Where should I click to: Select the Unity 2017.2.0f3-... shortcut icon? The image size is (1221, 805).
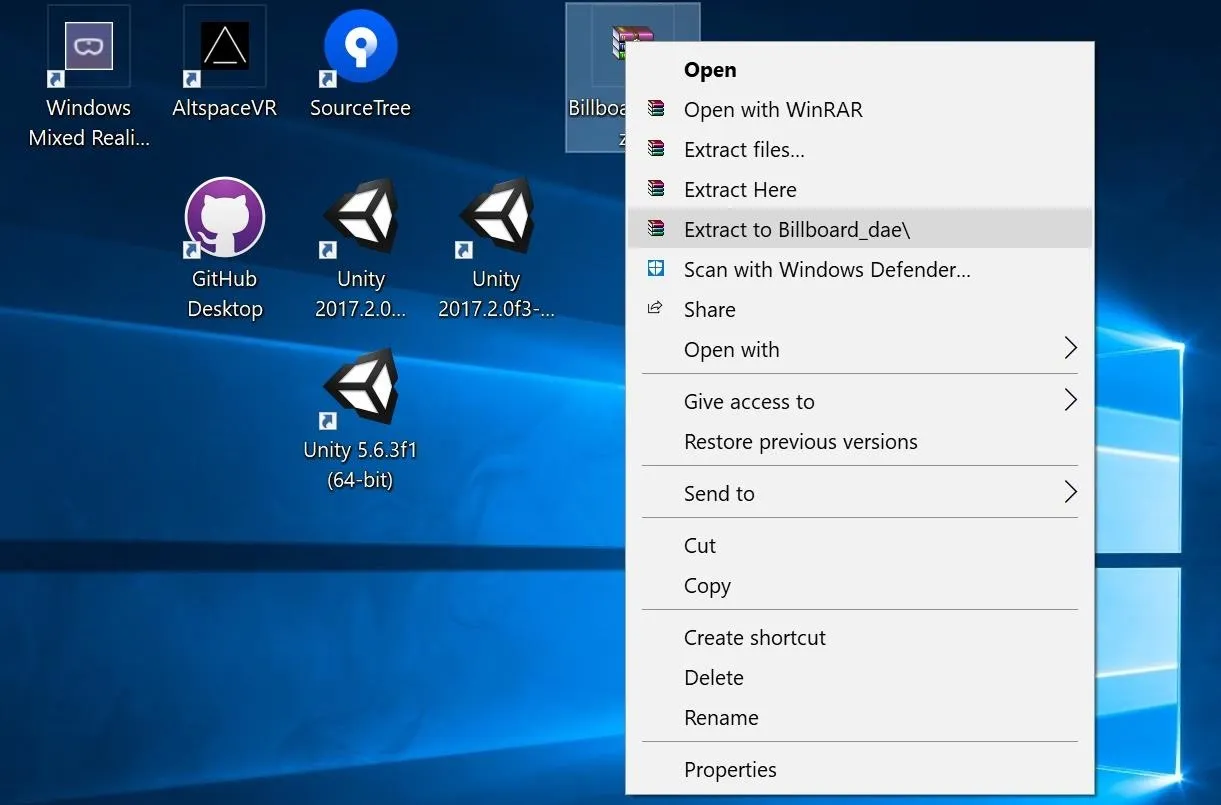pyautogui.click(x=497, y=217)
